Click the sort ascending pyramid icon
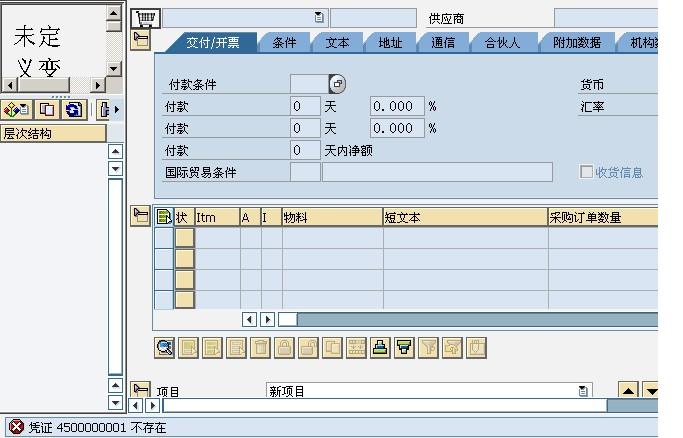This screenshot has height=438, width=683. point(380,347)
